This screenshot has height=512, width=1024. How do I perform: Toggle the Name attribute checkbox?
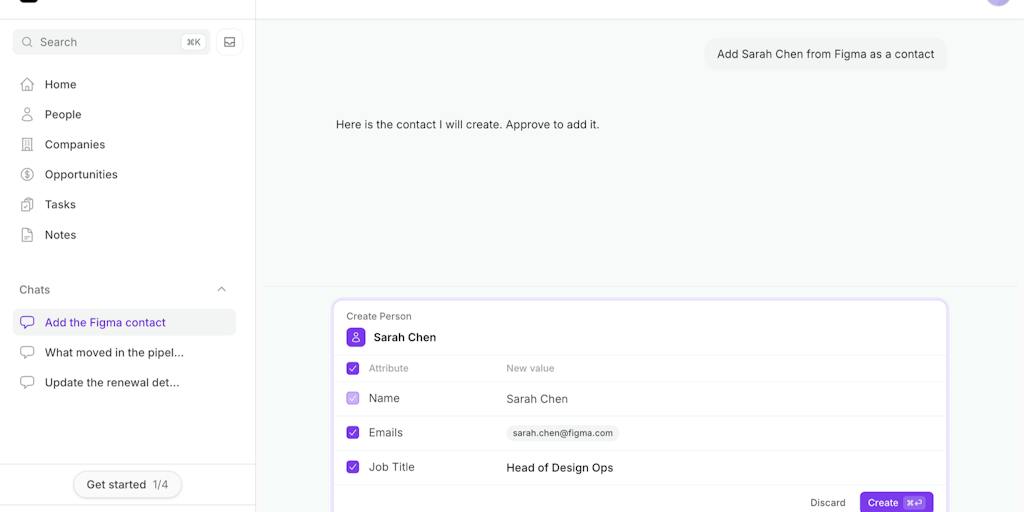[353, 398]
